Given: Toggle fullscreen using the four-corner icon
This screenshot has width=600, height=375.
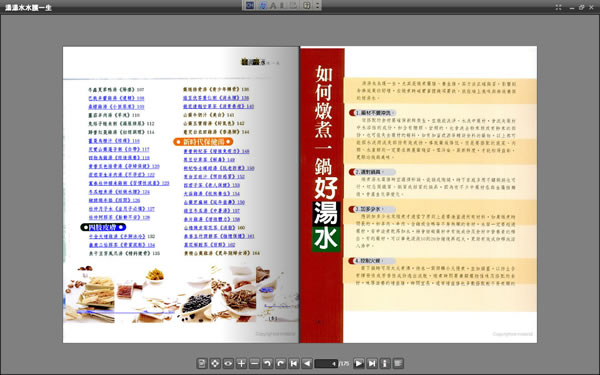Looking at the screenshot, I should [558, 7].
